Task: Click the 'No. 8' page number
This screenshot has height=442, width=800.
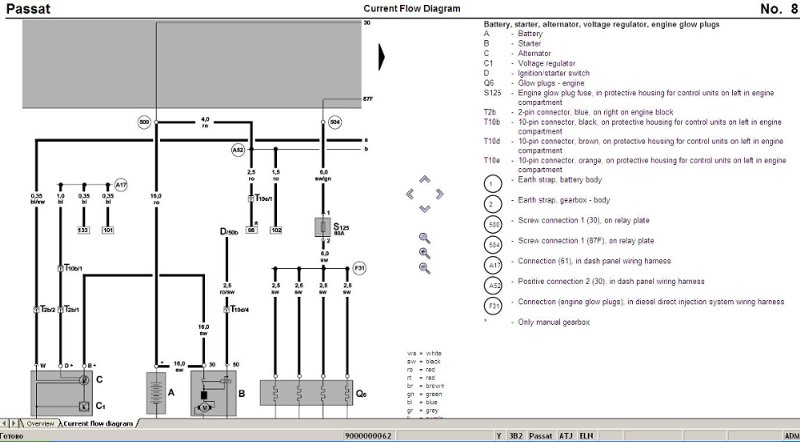Action: pos(779,9)
